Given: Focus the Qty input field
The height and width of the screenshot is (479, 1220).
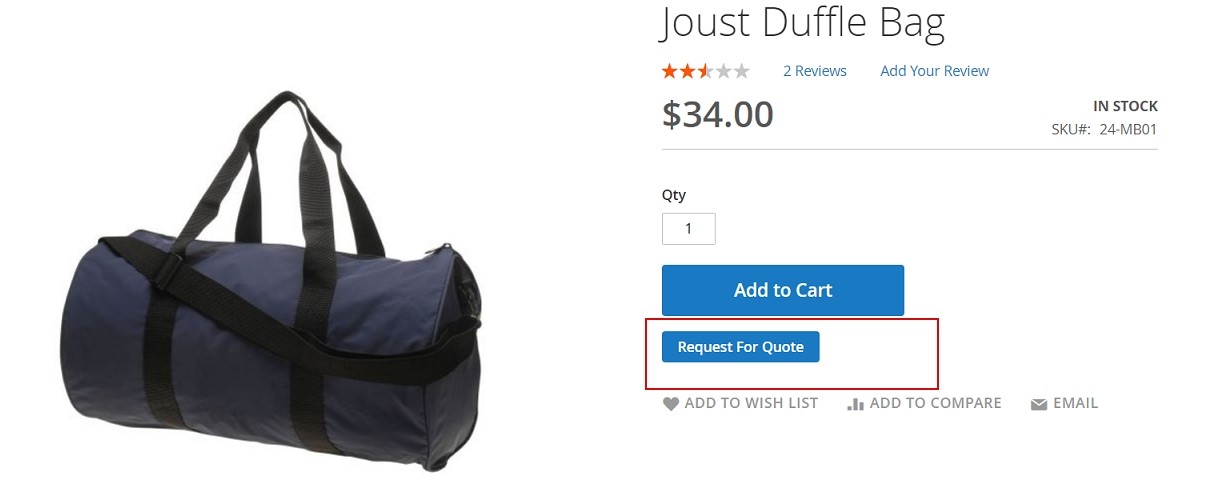Looking at the screenshot, I should (x=688, y=229).
